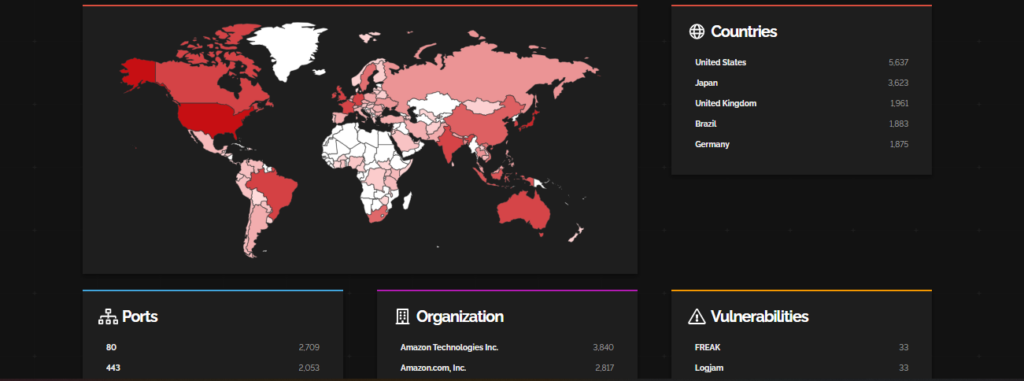The width and height of the screenshot is (1024, 381).
Task: Click United Kingdom count 1,961
Action: pos(899,103)
